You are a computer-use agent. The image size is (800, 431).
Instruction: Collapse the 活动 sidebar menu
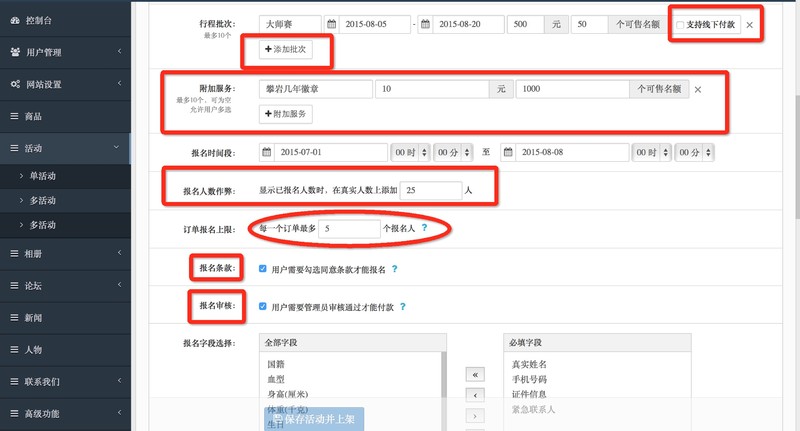tap(65, 148)
